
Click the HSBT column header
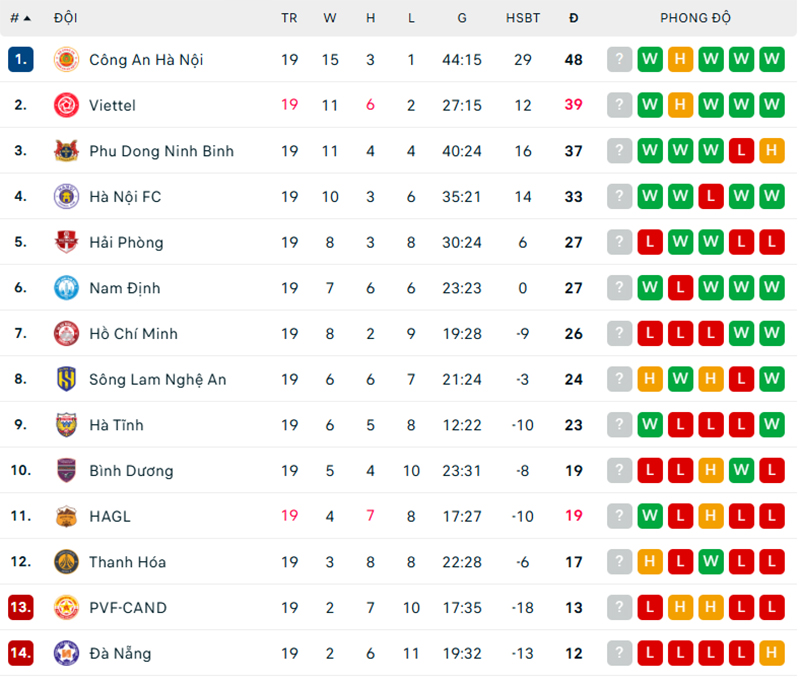[523, 18]
